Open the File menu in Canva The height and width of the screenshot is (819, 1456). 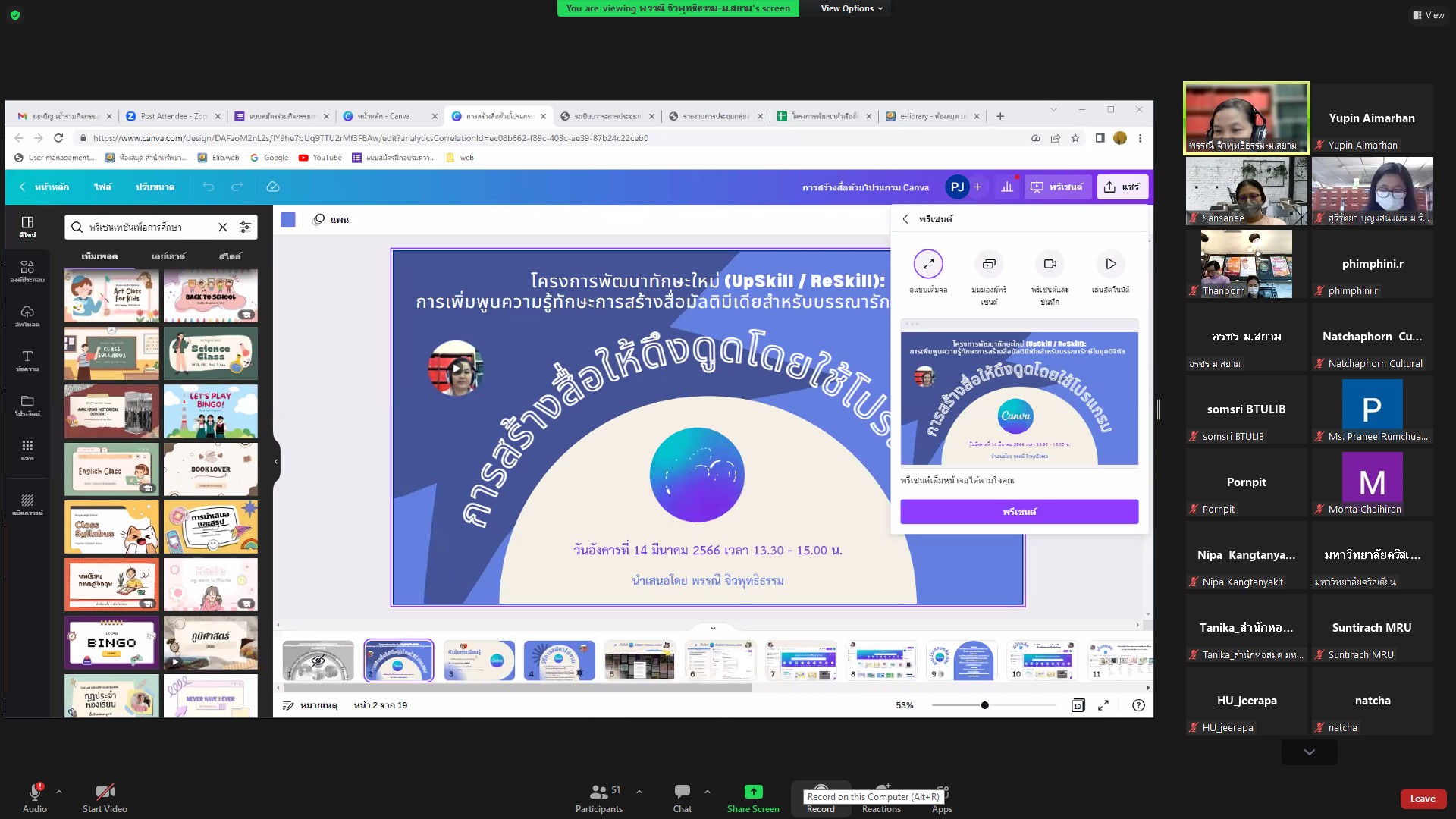coord(102,187)
